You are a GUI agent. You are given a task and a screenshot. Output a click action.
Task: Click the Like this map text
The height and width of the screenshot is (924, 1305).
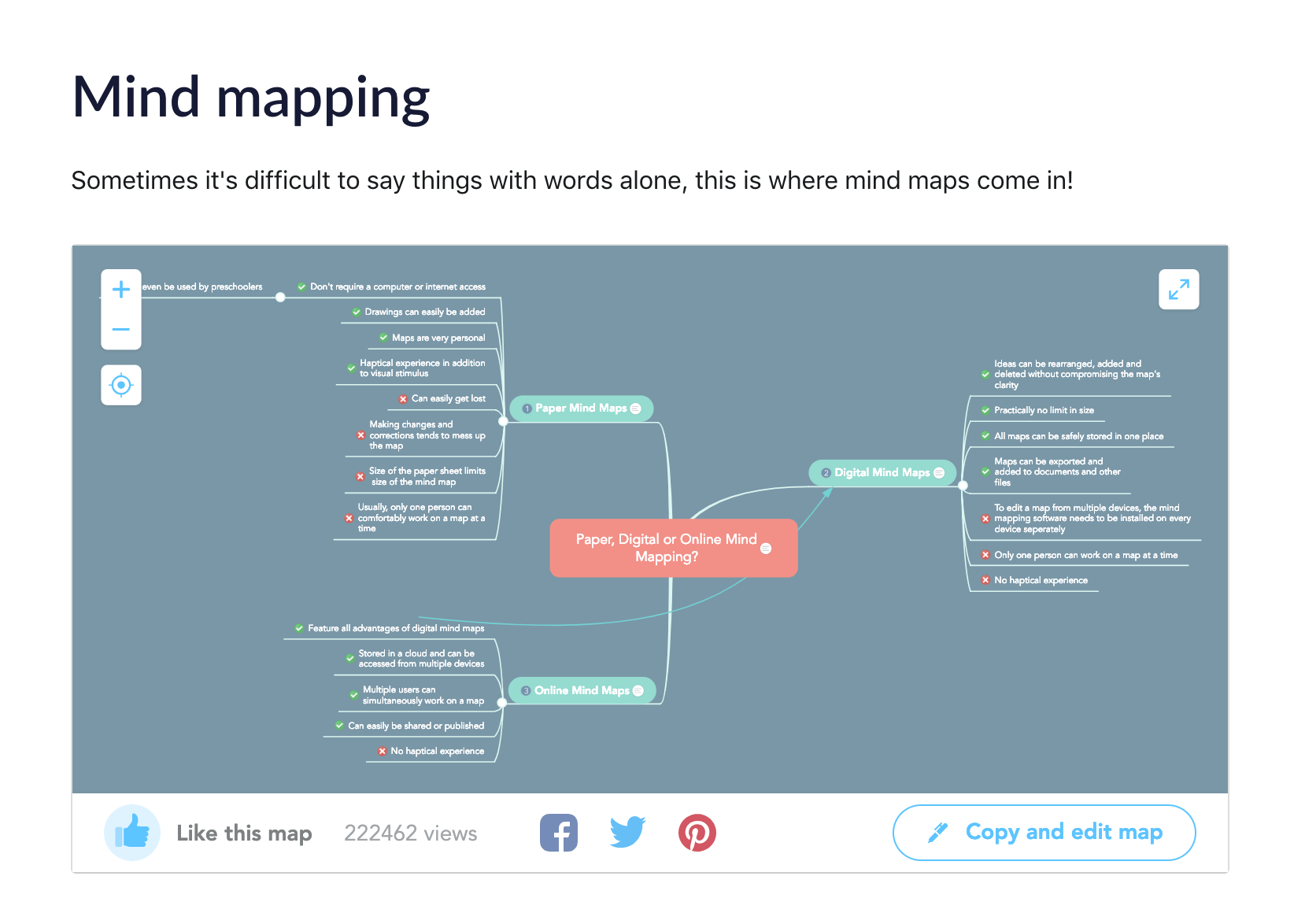[244, 832]
